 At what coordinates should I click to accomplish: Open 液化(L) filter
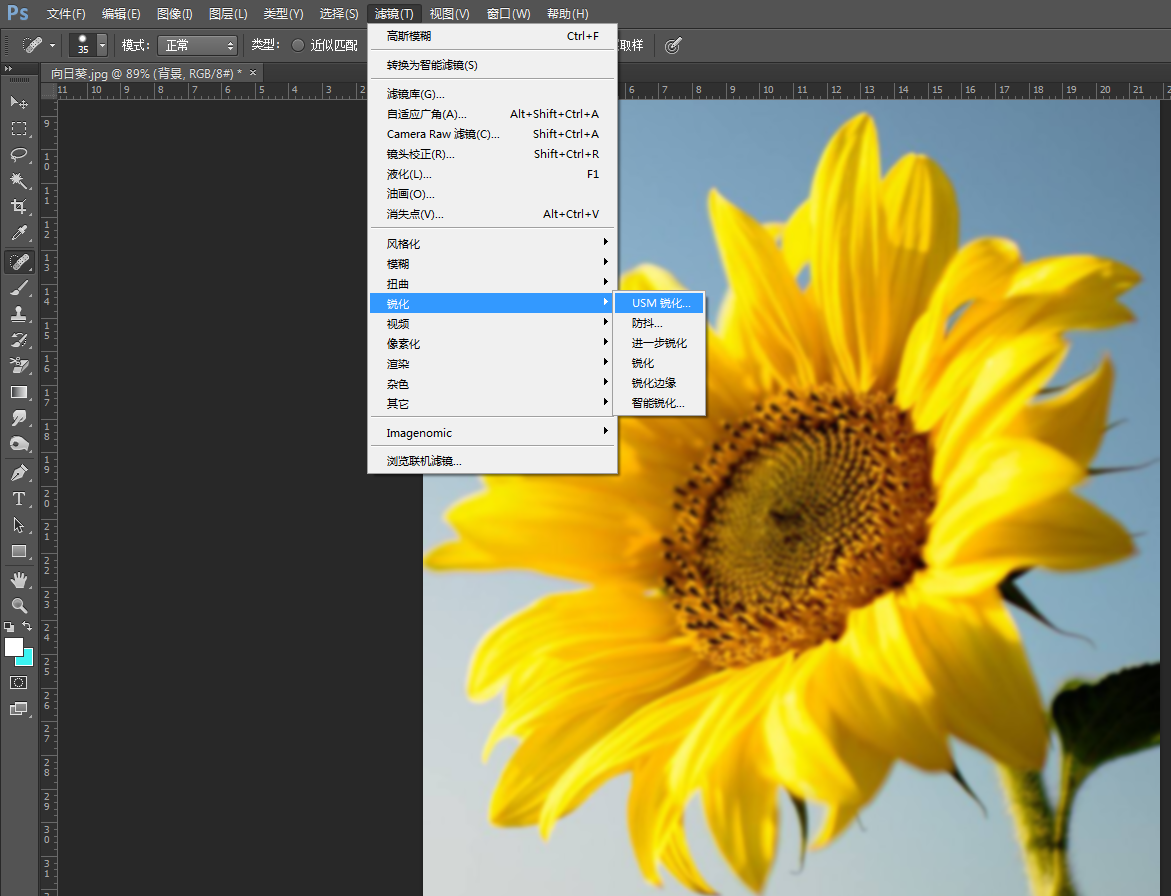pos(493,174)
